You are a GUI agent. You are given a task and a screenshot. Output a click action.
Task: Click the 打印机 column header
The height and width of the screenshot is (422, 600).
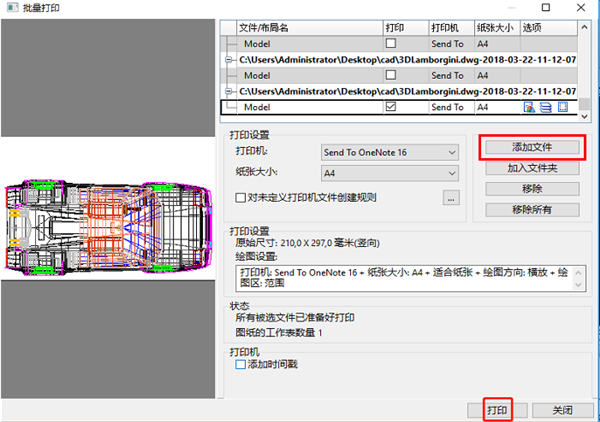coord(452,28)
